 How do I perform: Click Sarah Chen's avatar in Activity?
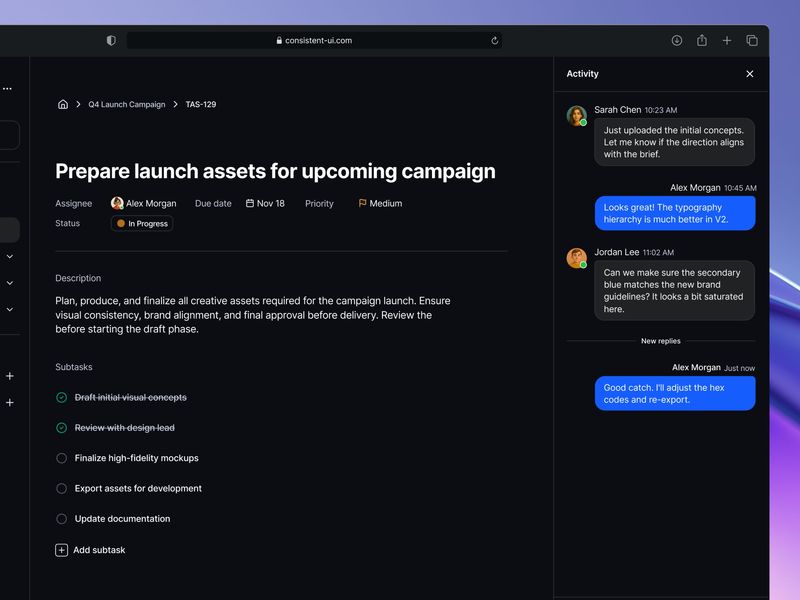[x=576, y=115]
